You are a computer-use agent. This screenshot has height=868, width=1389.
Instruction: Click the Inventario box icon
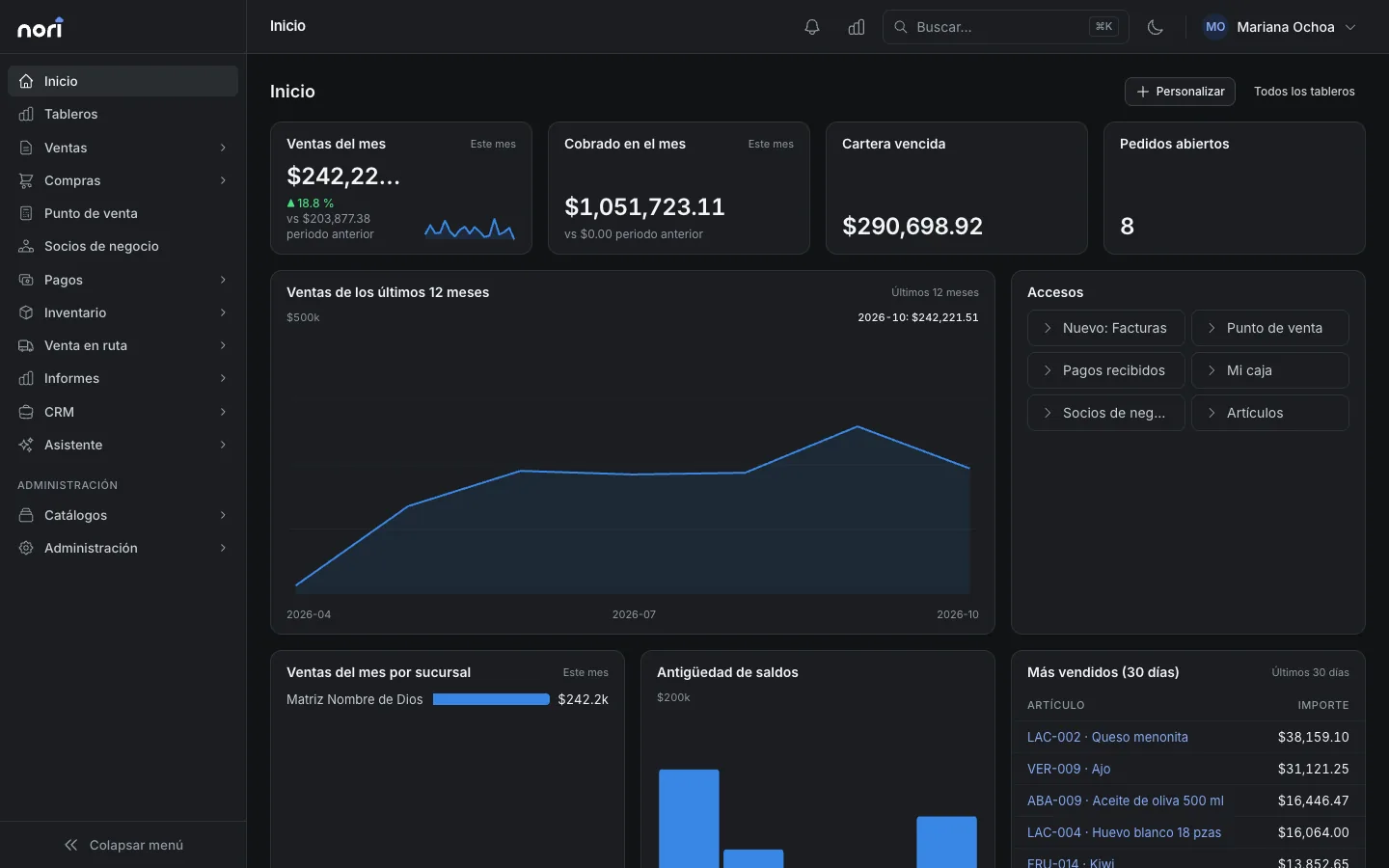point(26,312)
